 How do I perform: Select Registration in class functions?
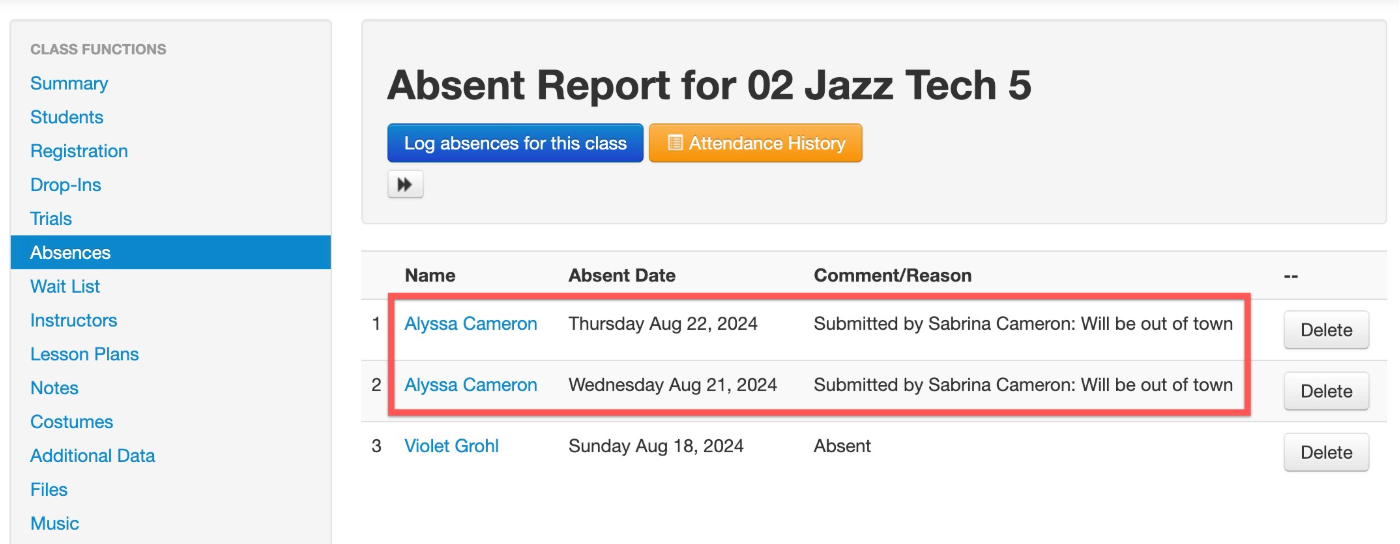[79, 151]
